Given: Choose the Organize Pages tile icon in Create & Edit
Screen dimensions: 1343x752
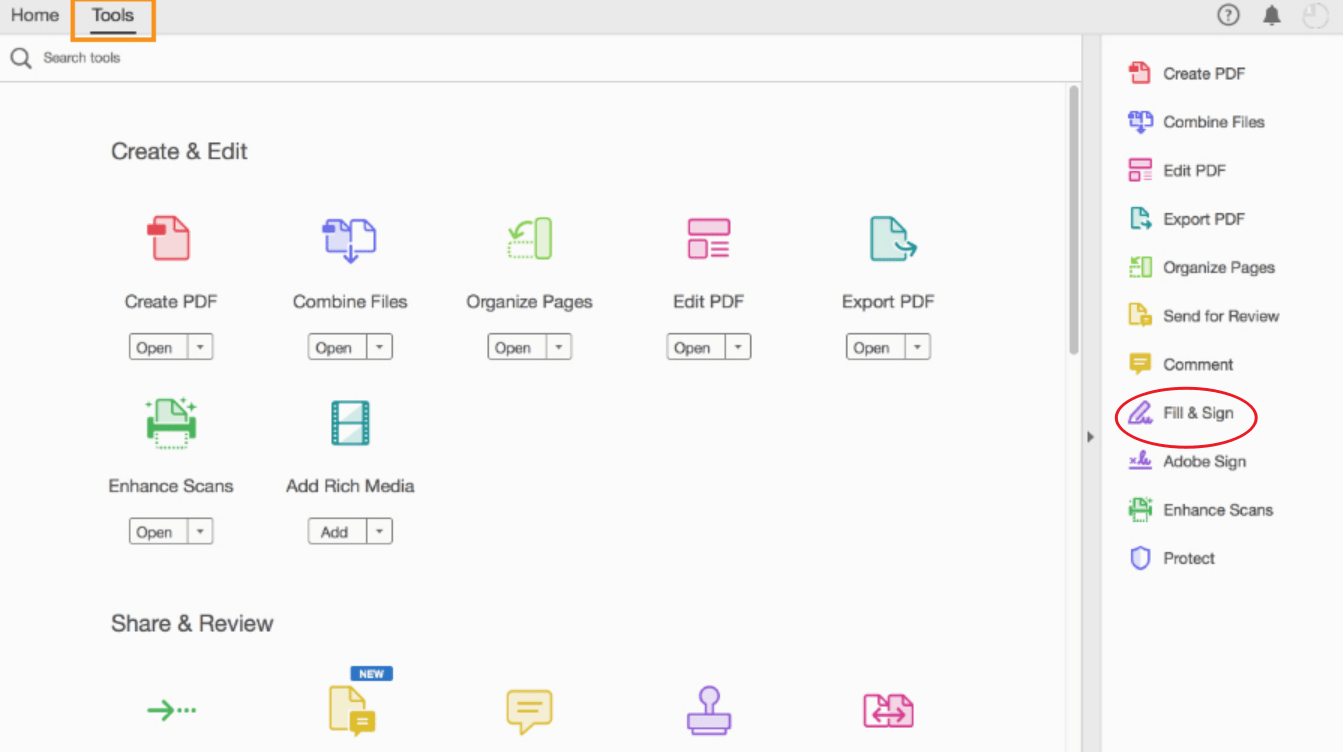Looking at the screenshot, I should (x=529, y=238).
